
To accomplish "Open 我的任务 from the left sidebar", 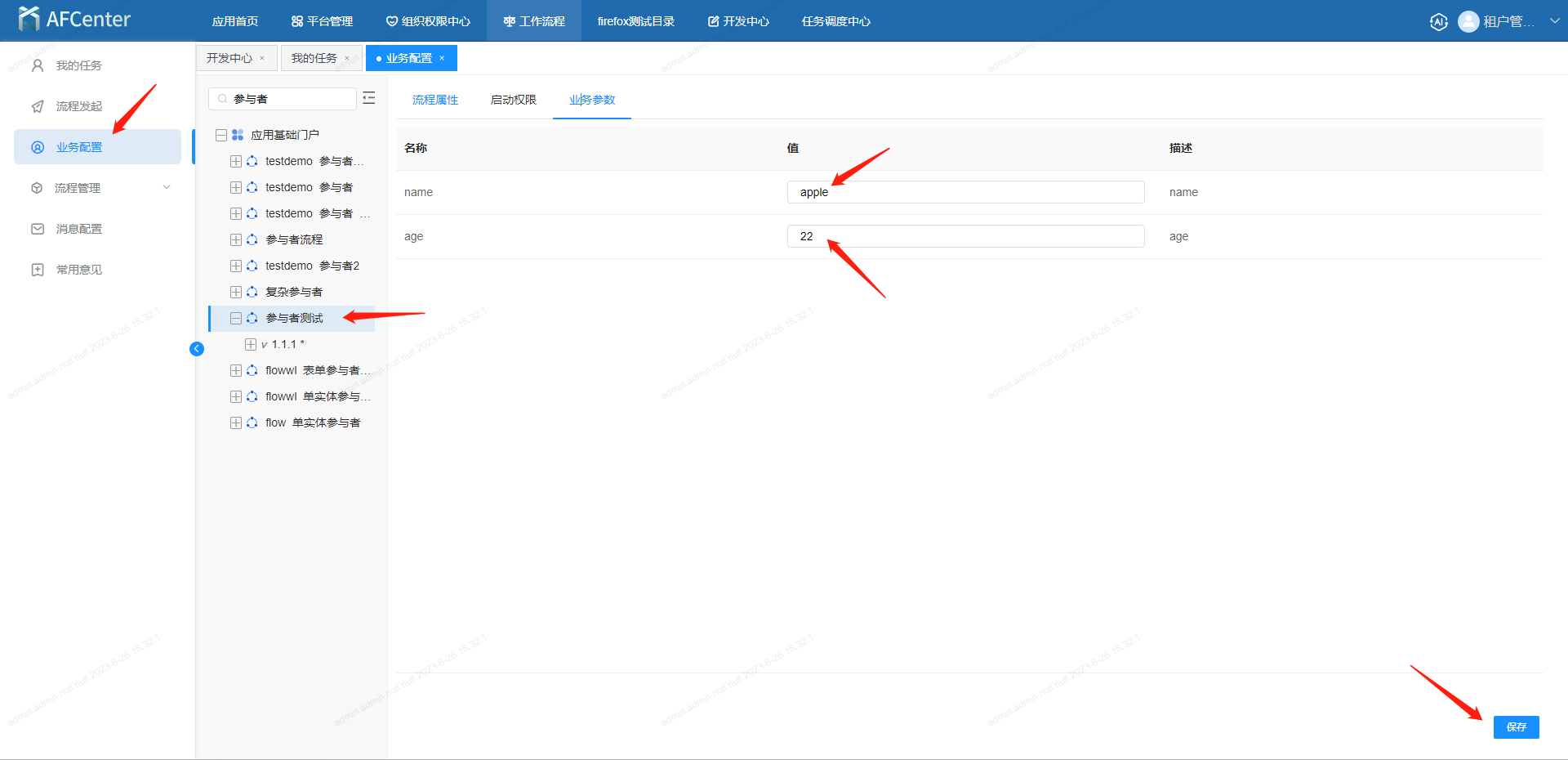I will [x=78, y=65].
